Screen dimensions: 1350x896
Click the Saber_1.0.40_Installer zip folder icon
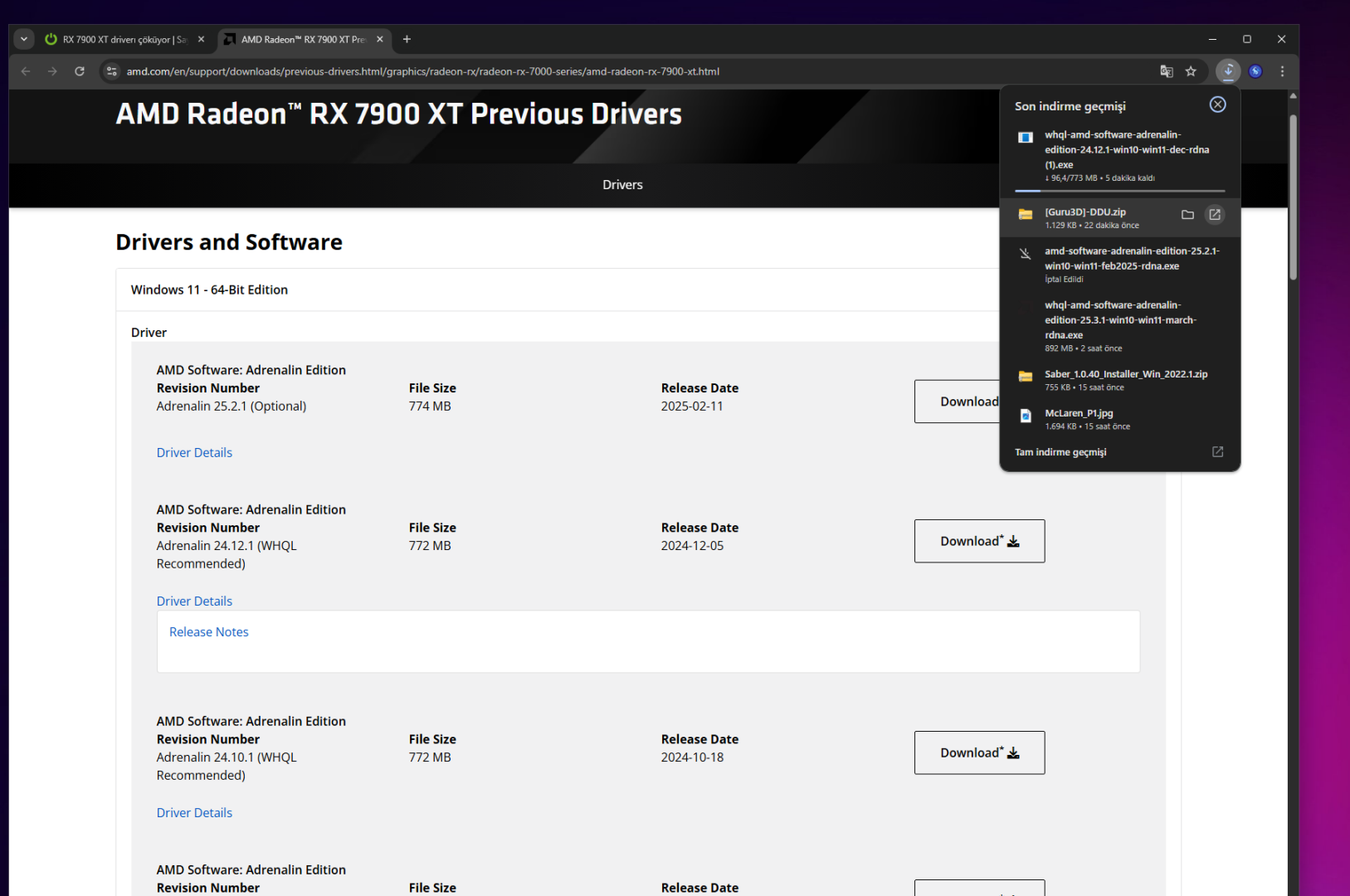coord(1026,376)
